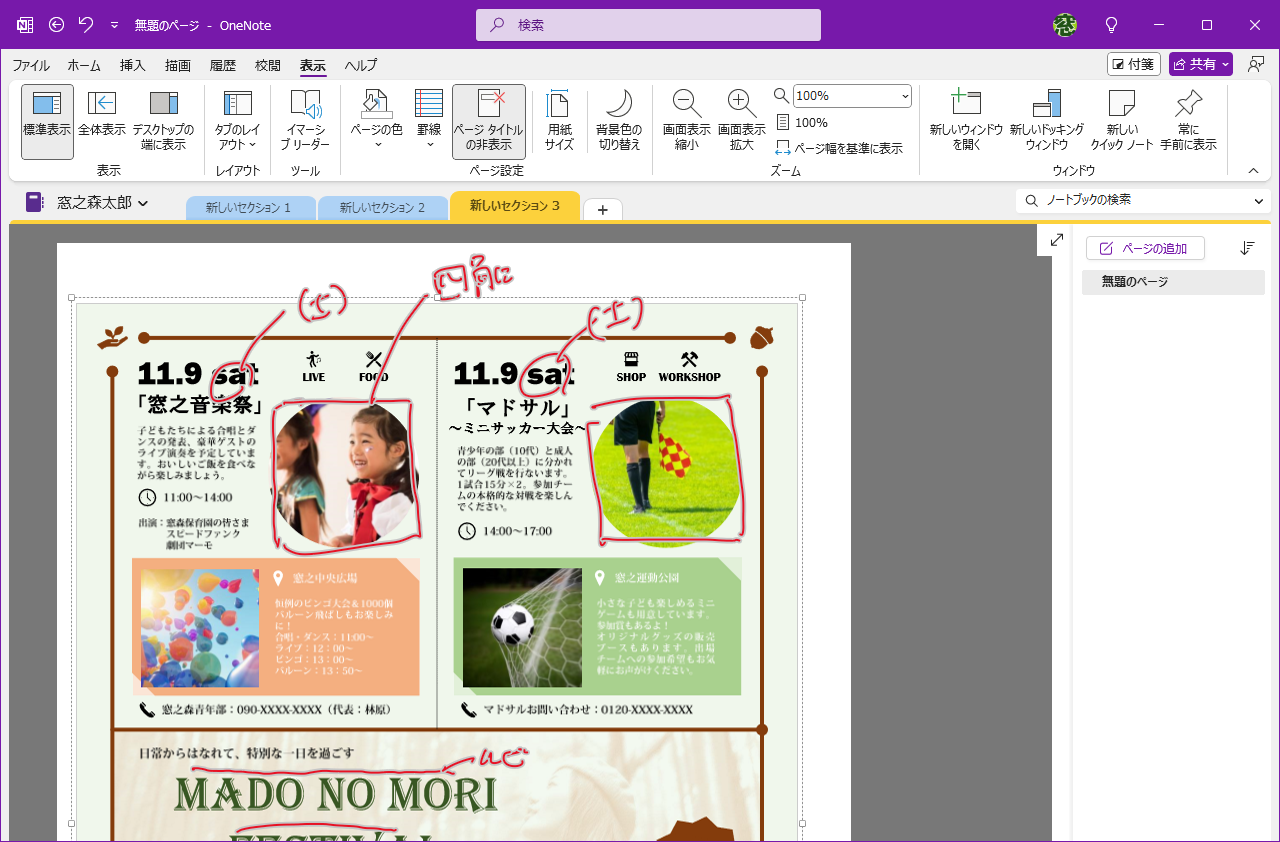
Task: Zoom out with 画面表示縮小
Action: [x=686, y=119]
